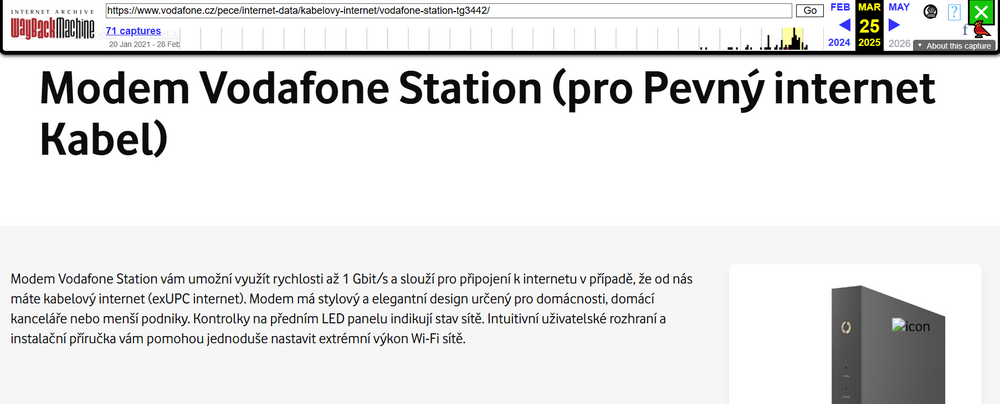
Task: Select the 2024 year link
Action: click(x=839, y=43)
